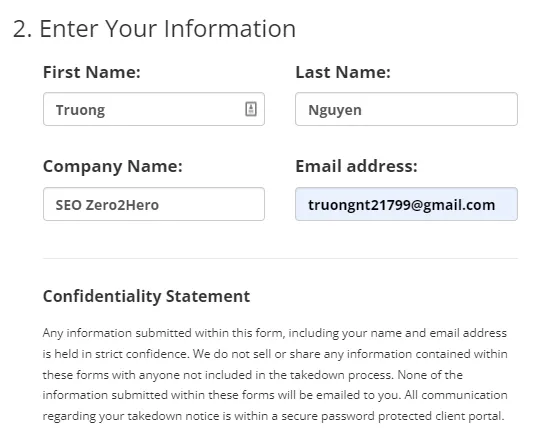Focus the highlighted Email address field
551x447 pixels.
click(x=406, y=204)
